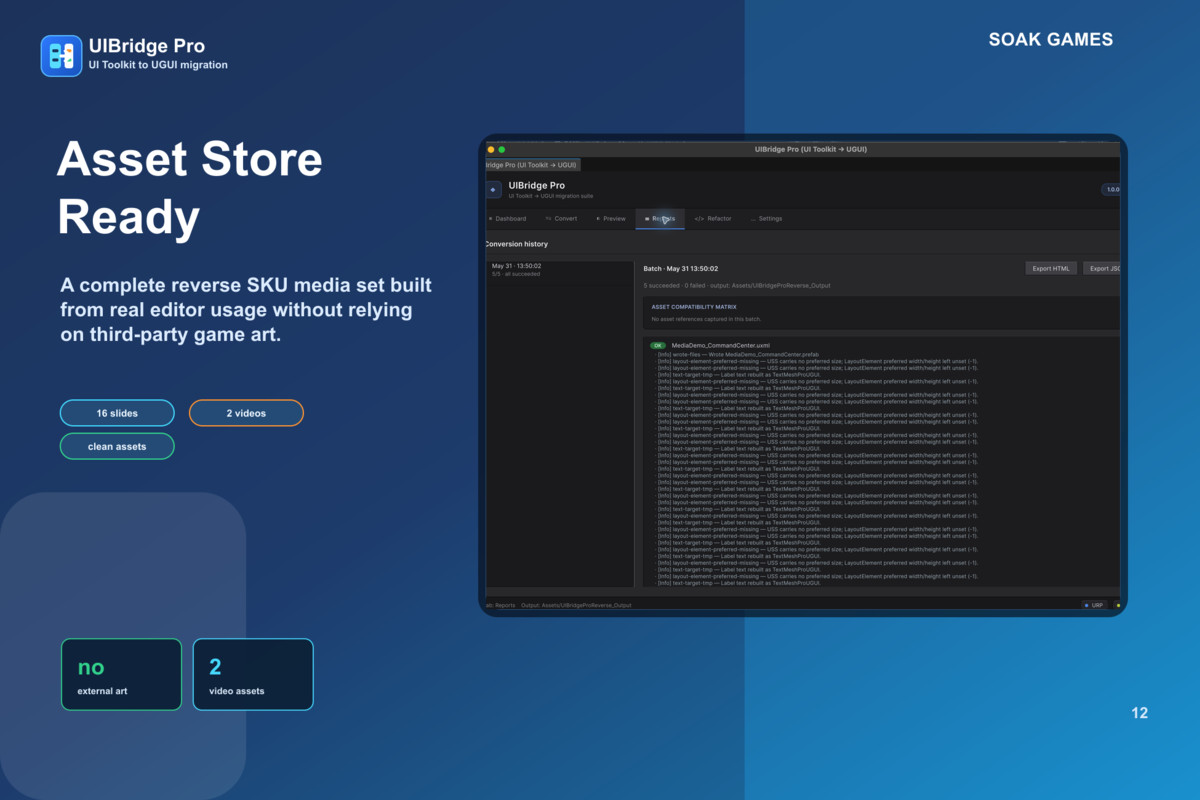Click the MediaDemo_CommandCenter.uxml file name
Viewport: 1200px width, 800px height.
(721, 345)
